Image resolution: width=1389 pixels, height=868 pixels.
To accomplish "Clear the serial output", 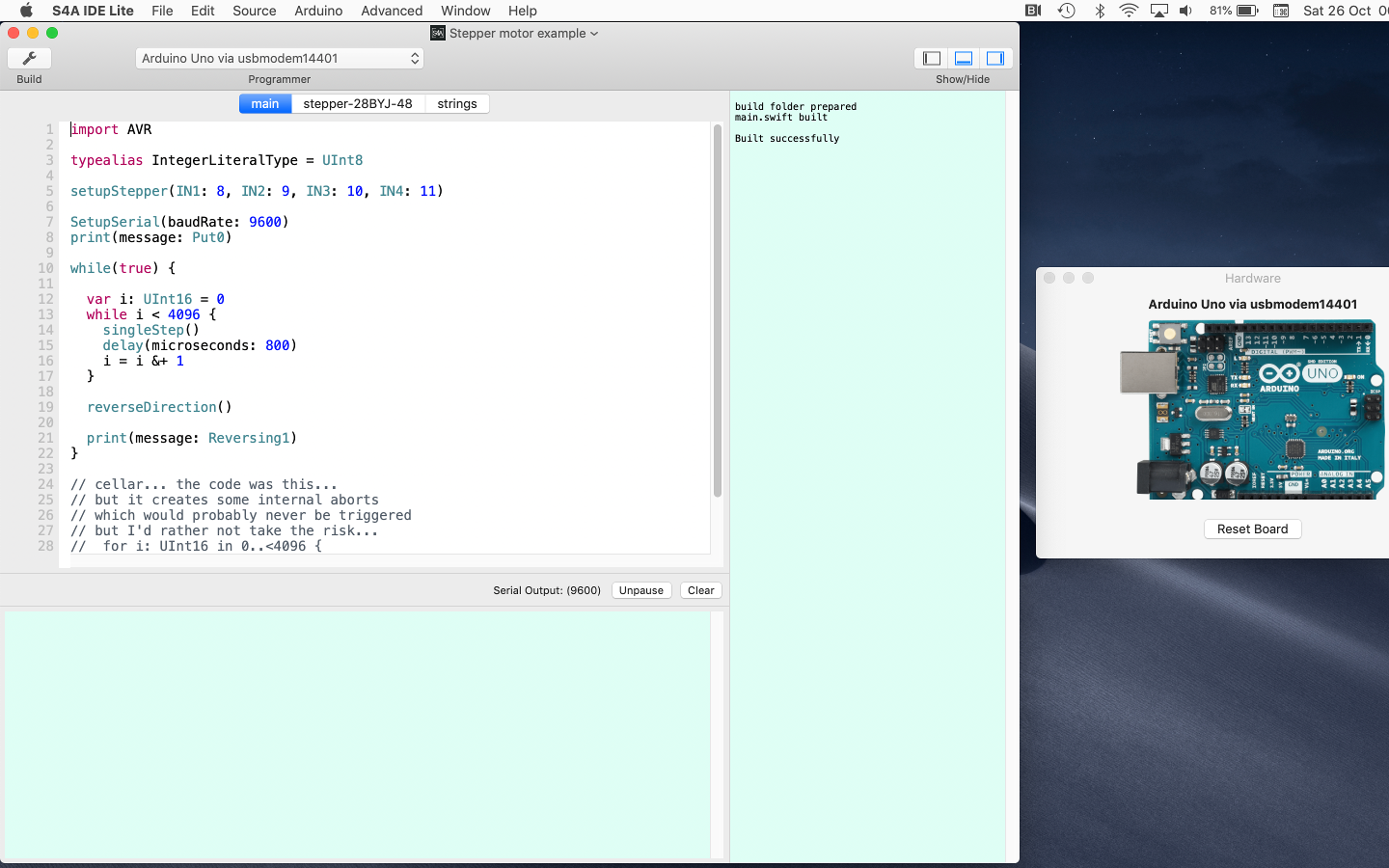I will (x=701, y=590).
